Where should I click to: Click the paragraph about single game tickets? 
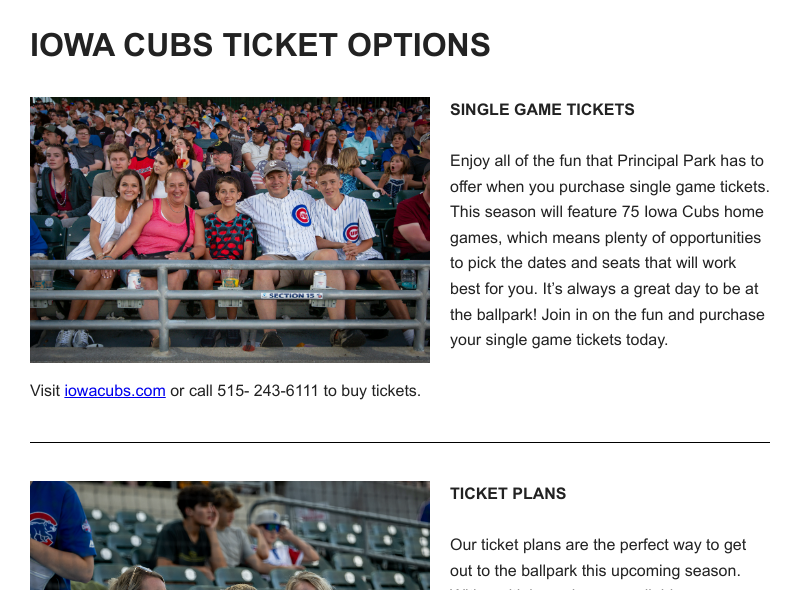point(608,250)
